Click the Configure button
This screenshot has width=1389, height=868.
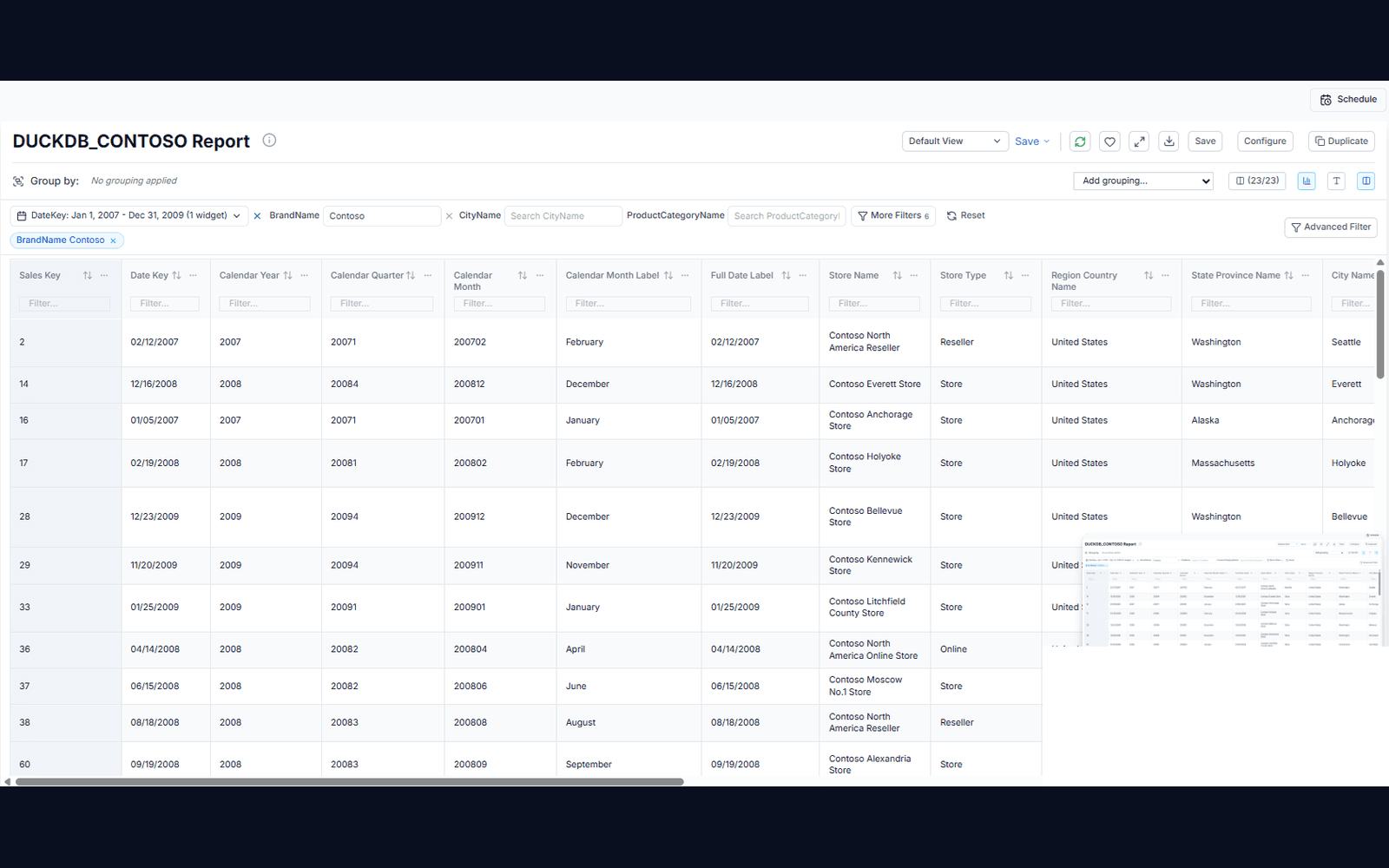1265,141
